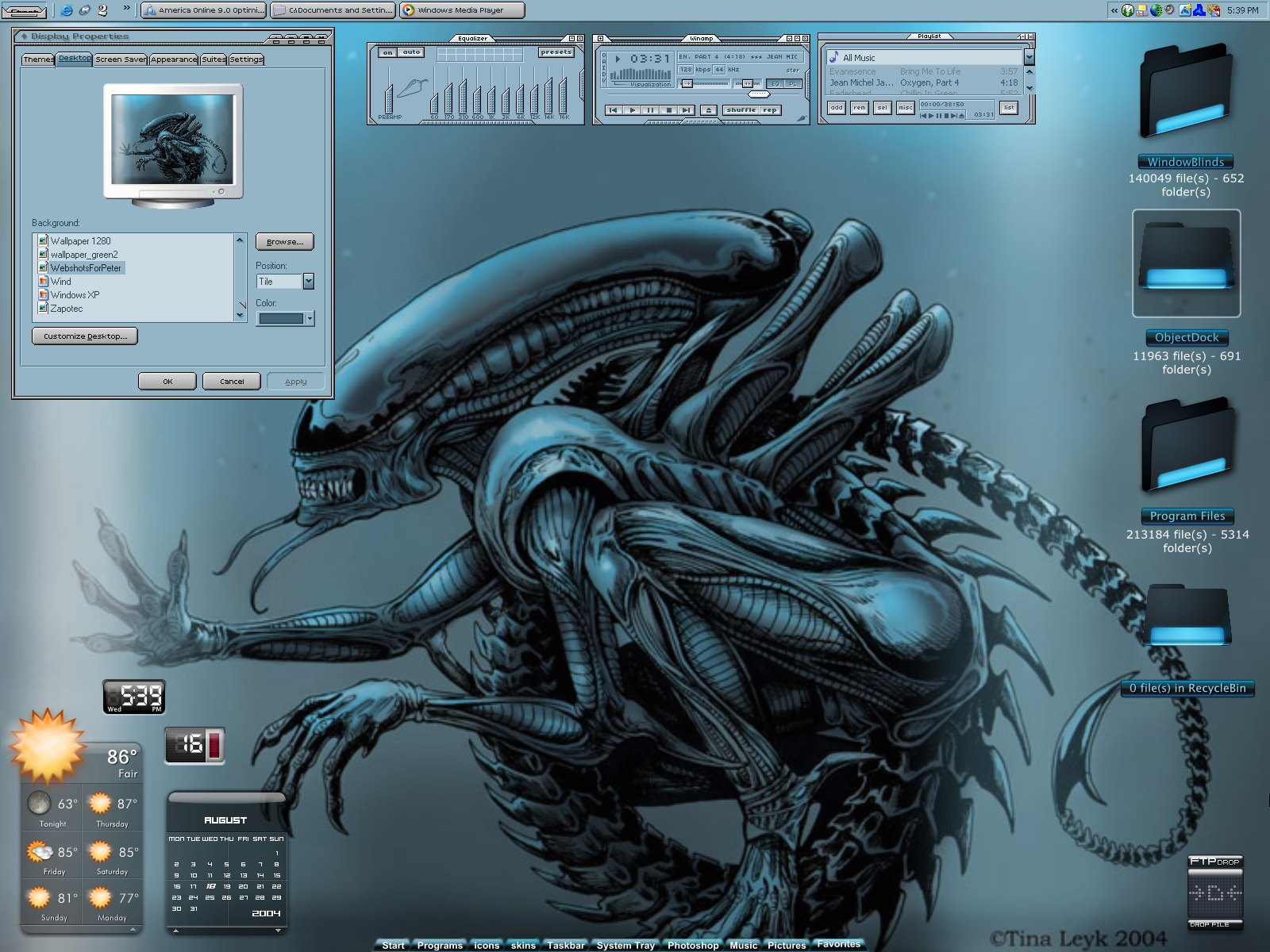1270x952 pixels.
Task: Switch to Themes tab in Display Properties
Action: [38, 59]
